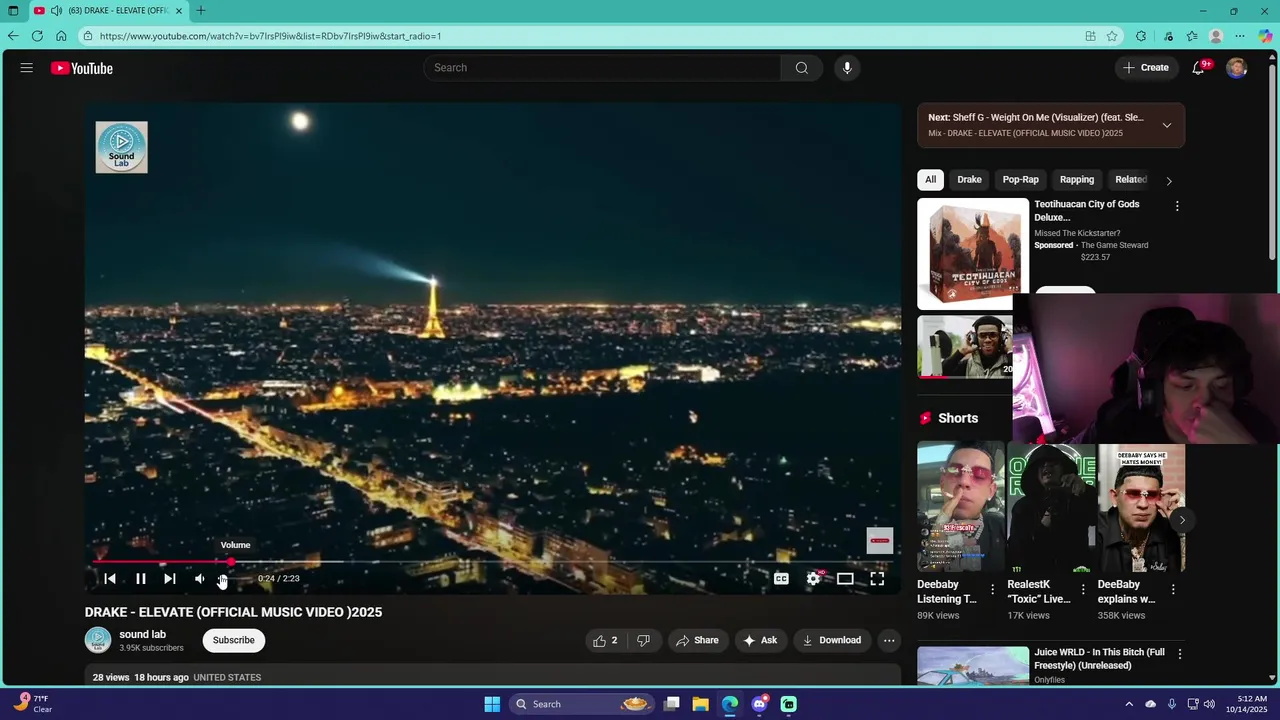Open browser settings and more menu
The image size is (1280, 720).
[1241, 36]
